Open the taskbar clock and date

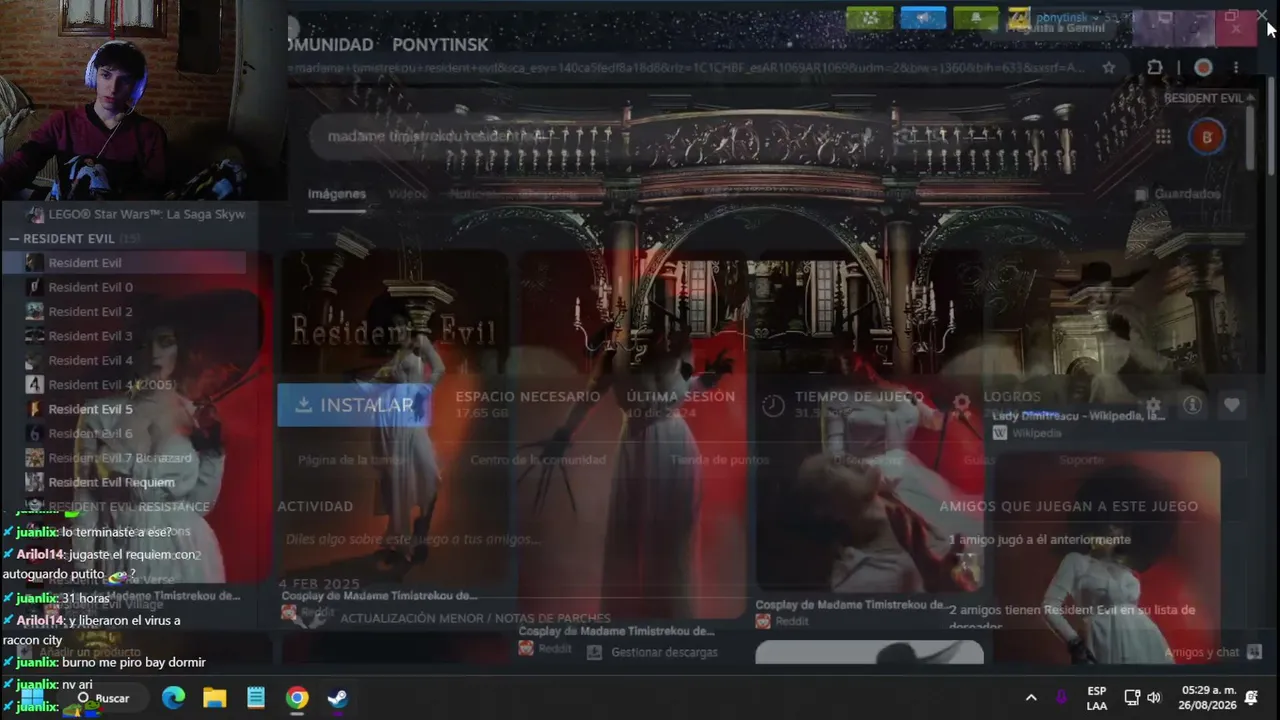1209,698
